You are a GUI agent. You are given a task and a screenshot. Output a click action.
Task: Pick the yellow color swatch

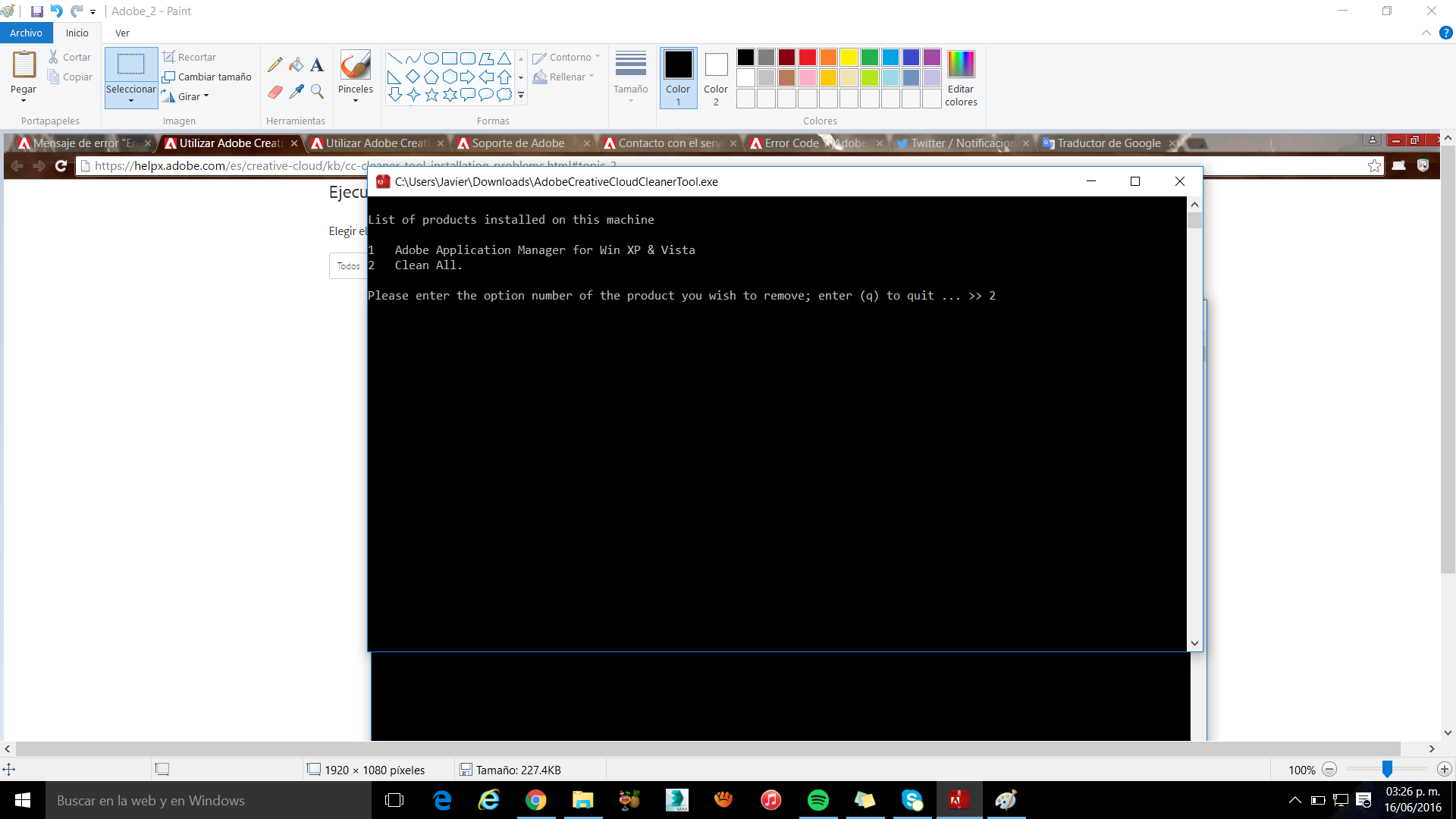(849, 57)
